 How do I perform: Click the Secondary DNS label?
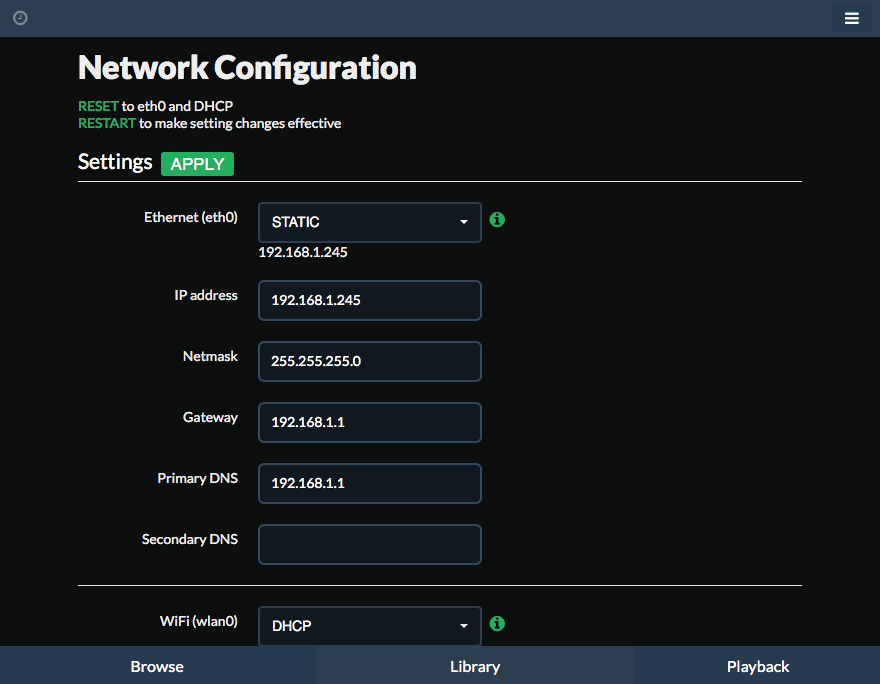click(x=190, y=539)
